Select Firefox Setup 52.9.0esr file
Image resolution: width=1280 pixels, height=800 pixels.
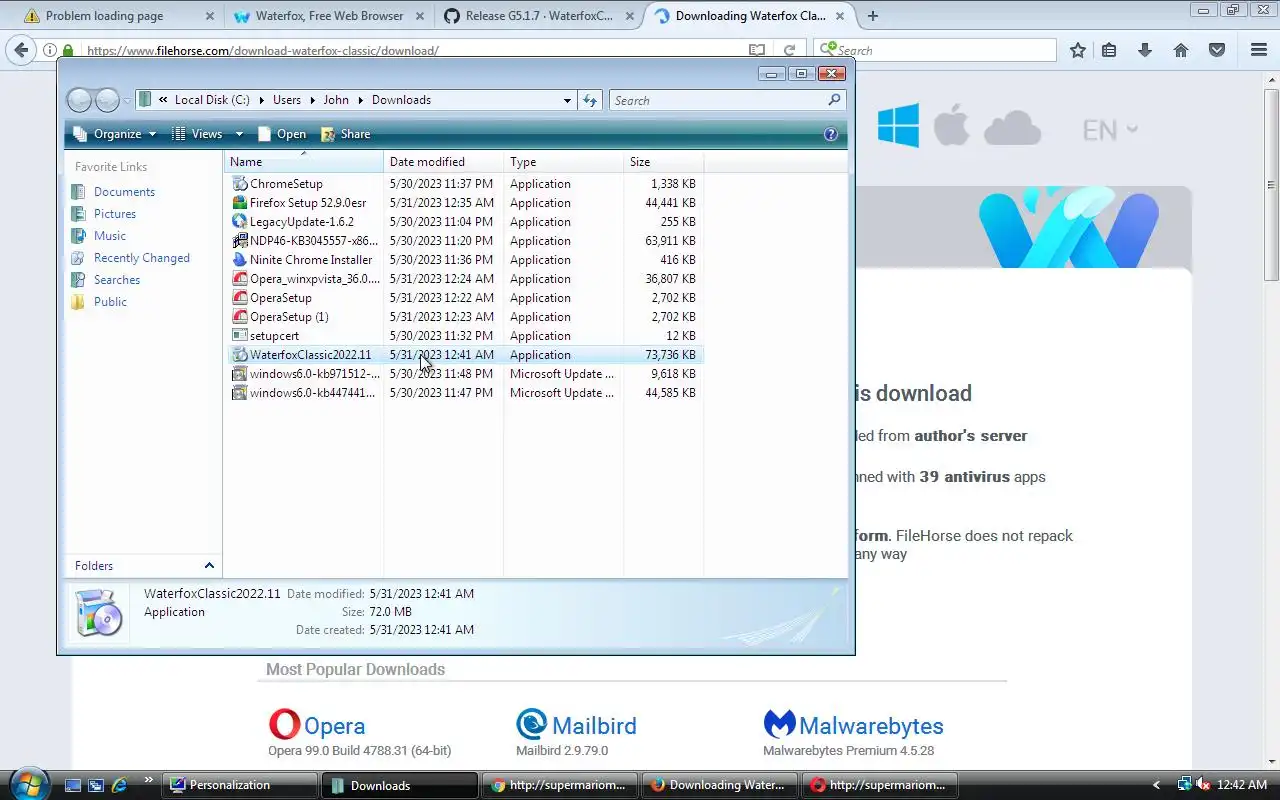(308, 203)
